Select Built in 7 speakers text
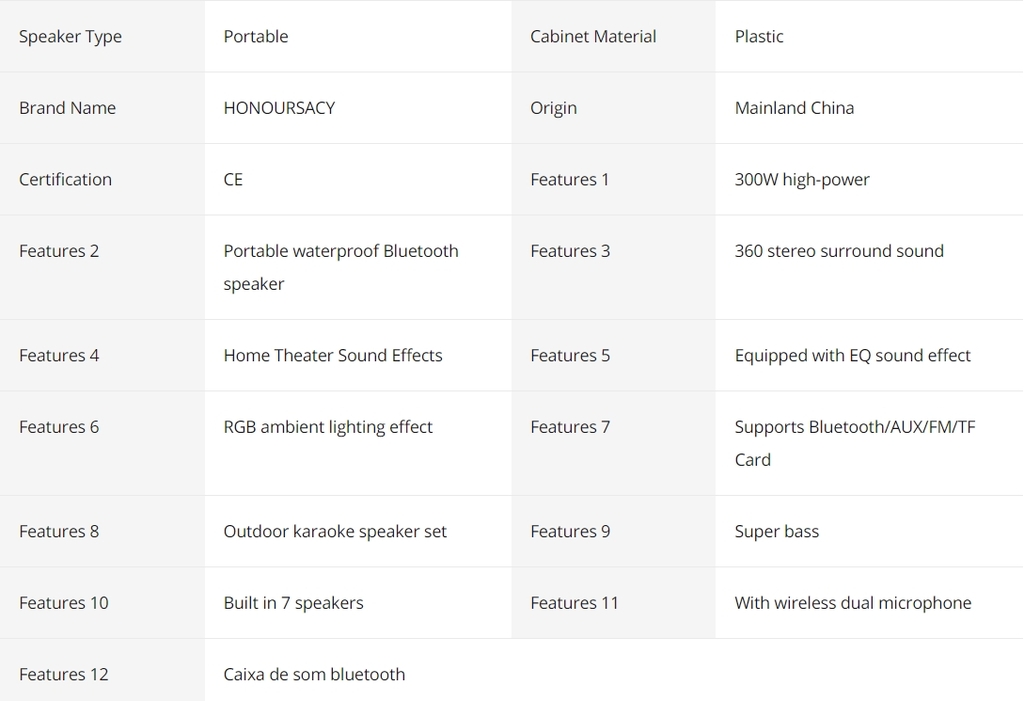Viewport: 1024px width, 701px height. 293,603
